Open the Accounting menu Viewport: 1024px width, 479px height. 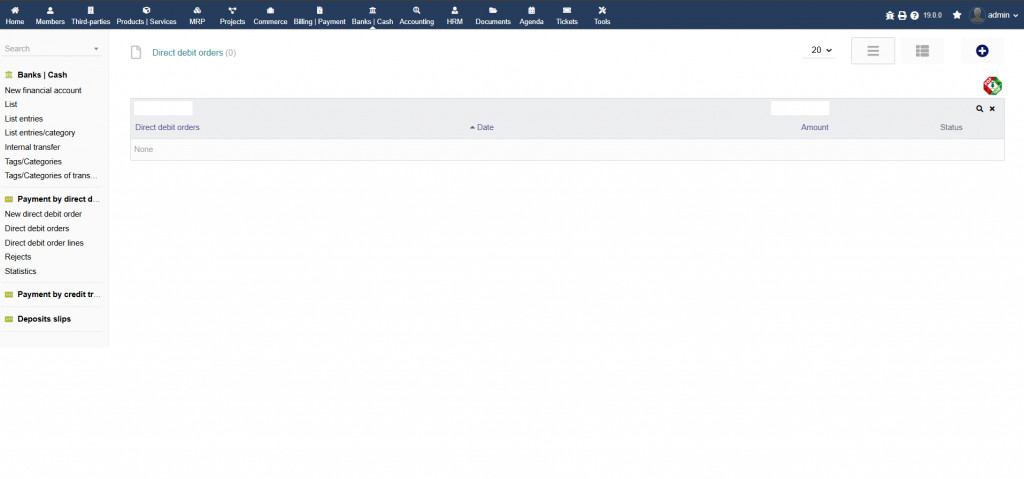[x=417, y=16]
